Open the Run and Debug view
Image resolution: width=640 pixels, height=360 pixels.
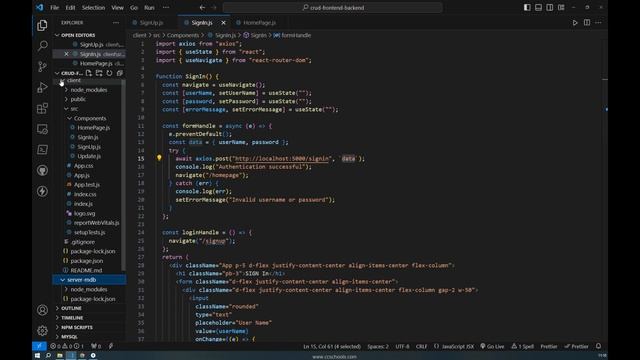pyautogui.click(x=42, y=87)
